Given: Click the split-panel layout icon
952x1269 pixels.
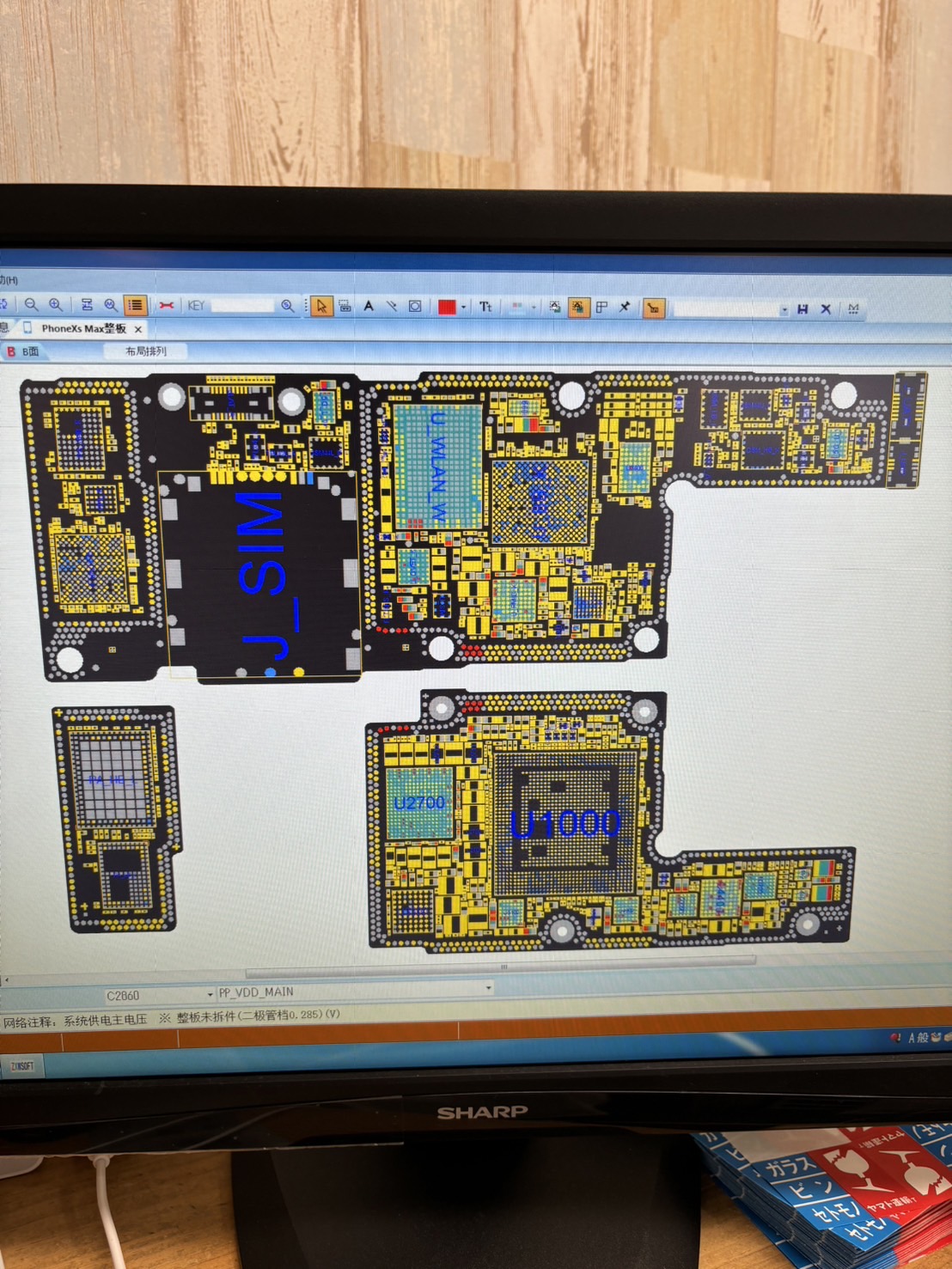Looking at the screenshot, I should [x=601, y=308].
